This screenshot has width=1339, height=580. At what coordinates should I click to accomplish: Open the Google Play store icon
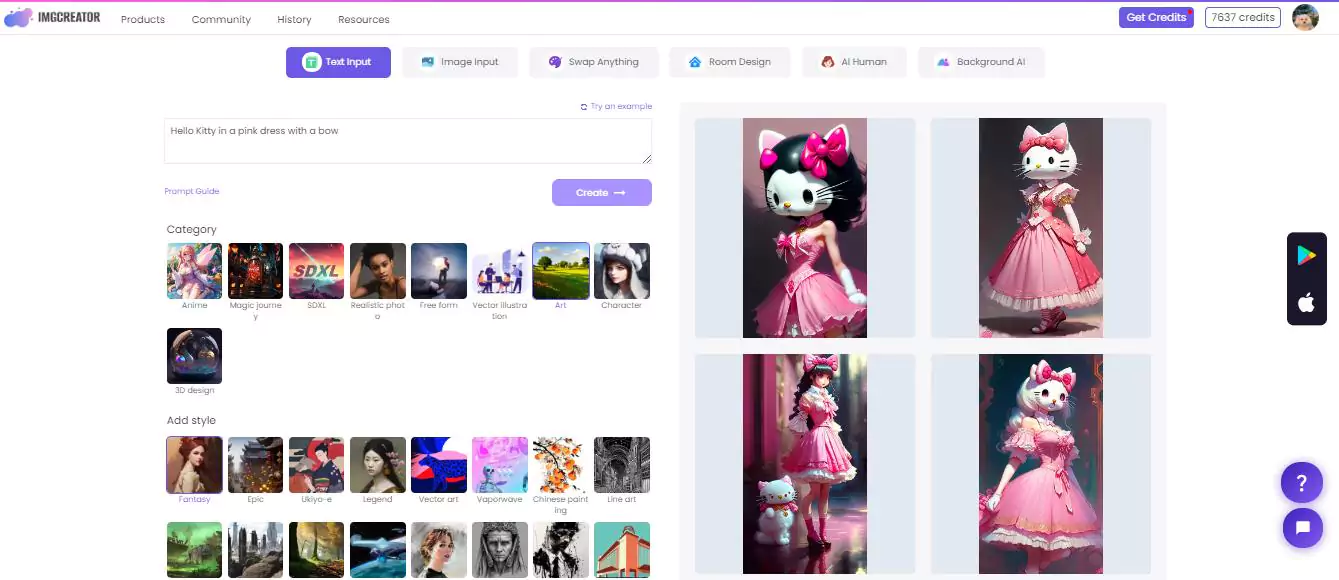click(1306, 255)
